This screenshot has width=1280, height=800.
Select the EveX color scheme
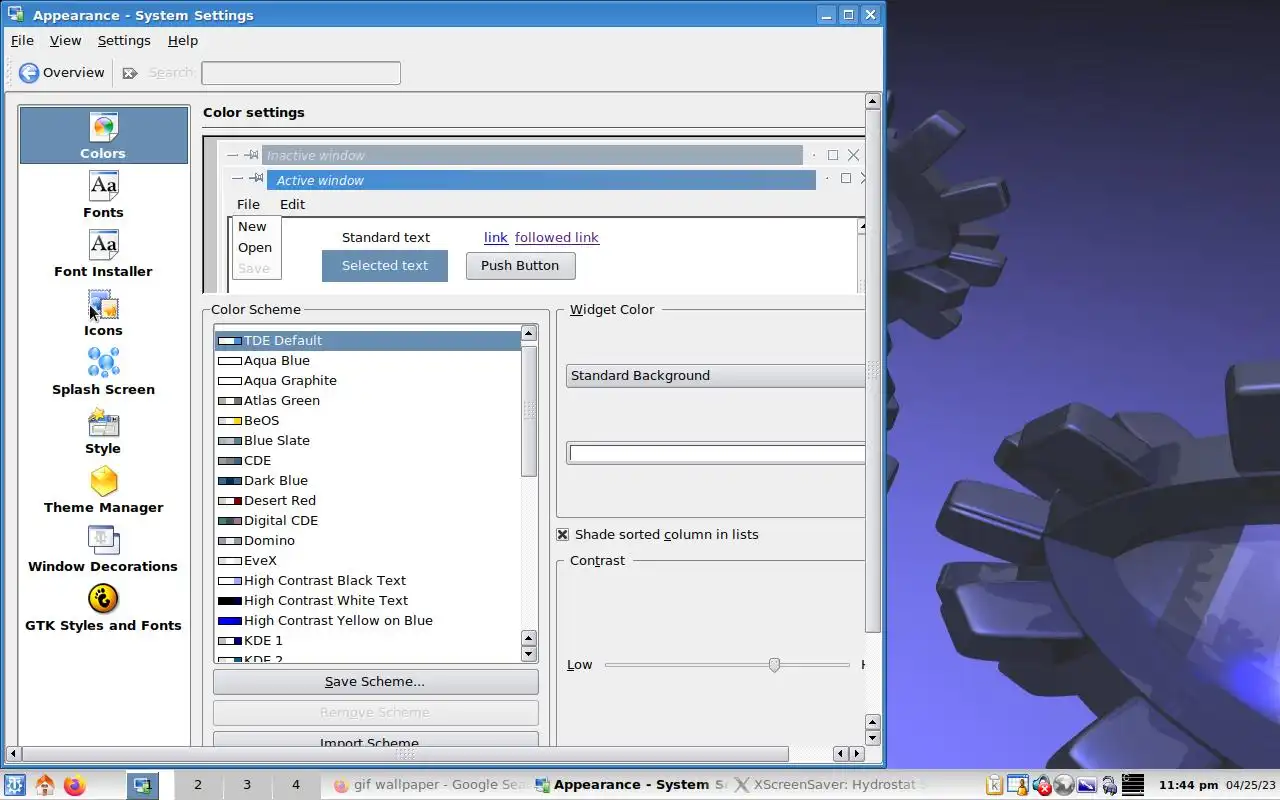click(x=367, y=561)
